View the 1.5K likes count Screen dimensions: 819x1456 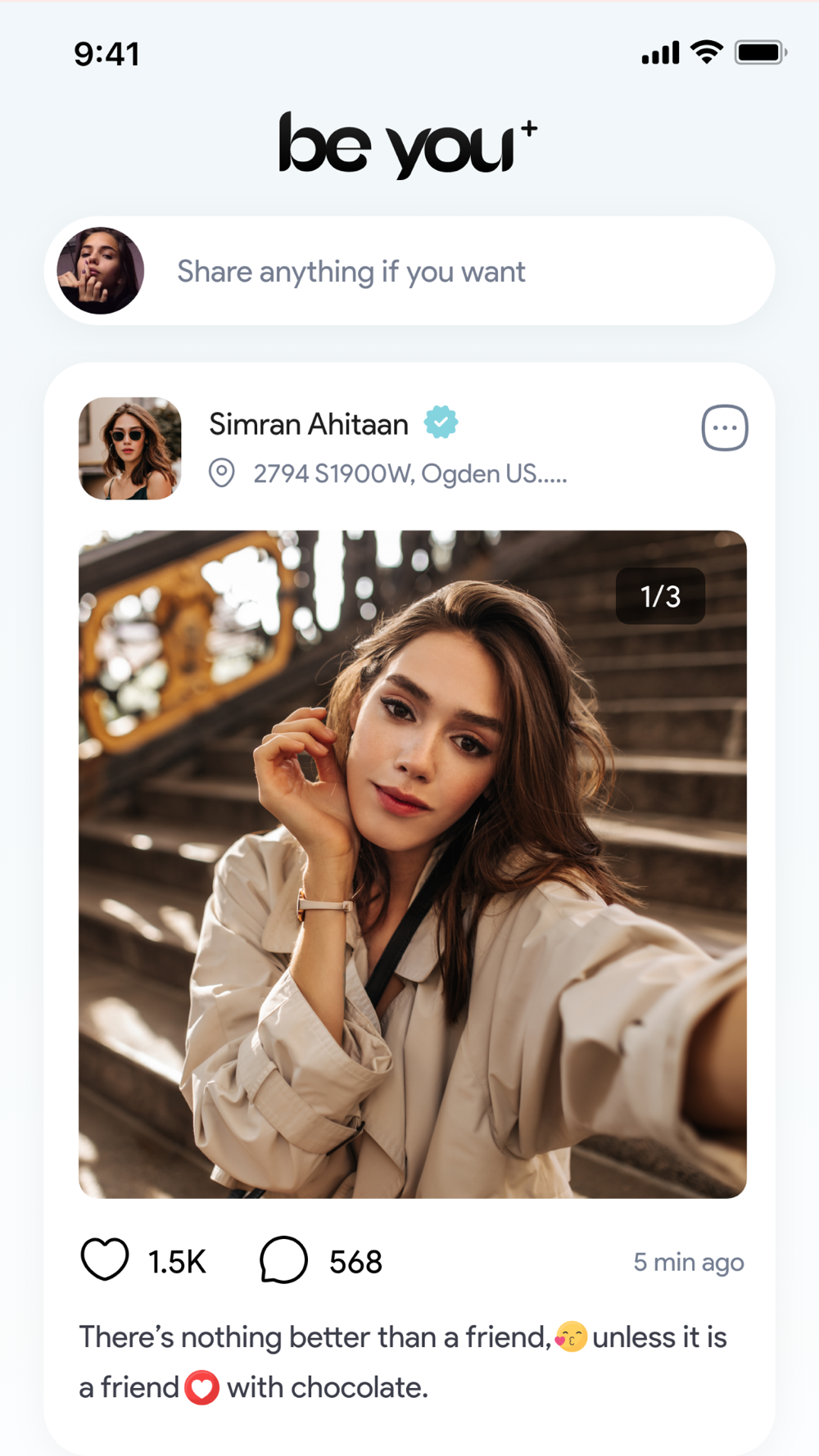177,1262
